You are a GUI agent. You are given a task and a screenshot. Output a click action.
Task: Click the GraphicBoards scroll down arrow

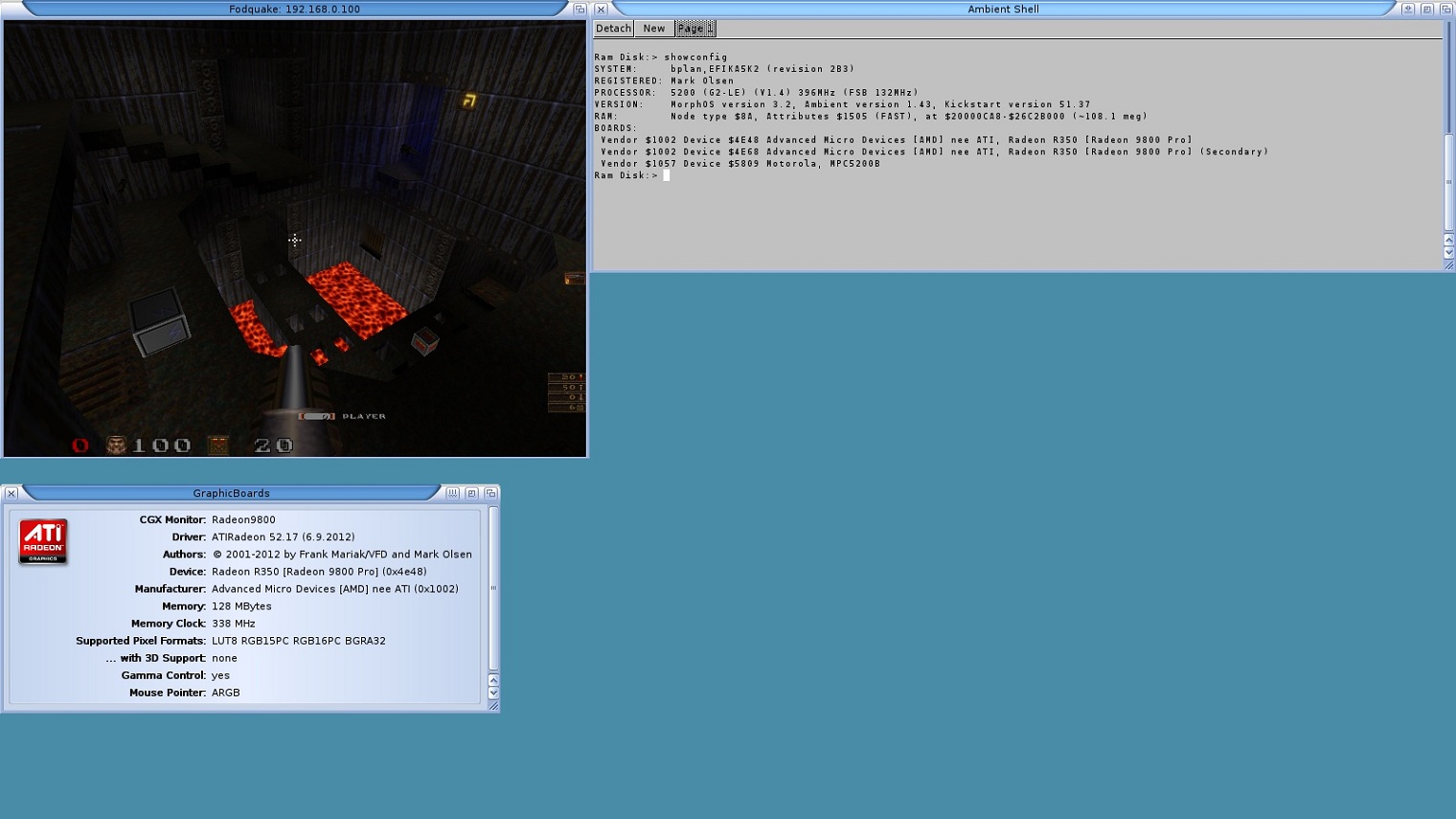pos(493,693)
